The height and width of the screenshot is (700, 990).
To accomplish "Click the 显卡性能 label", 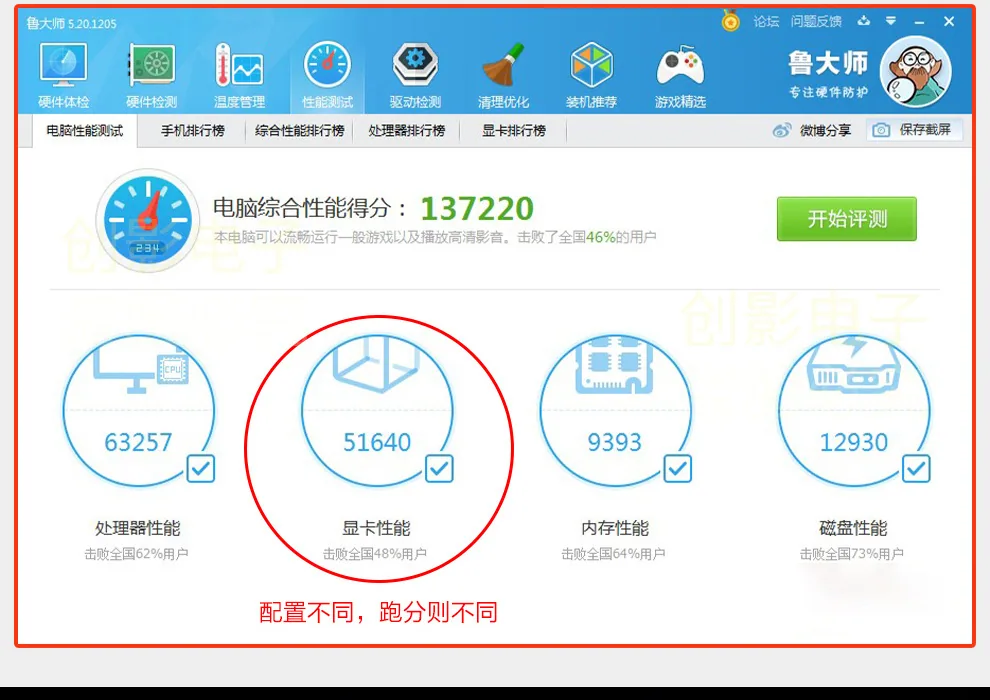I will (376, 528).
